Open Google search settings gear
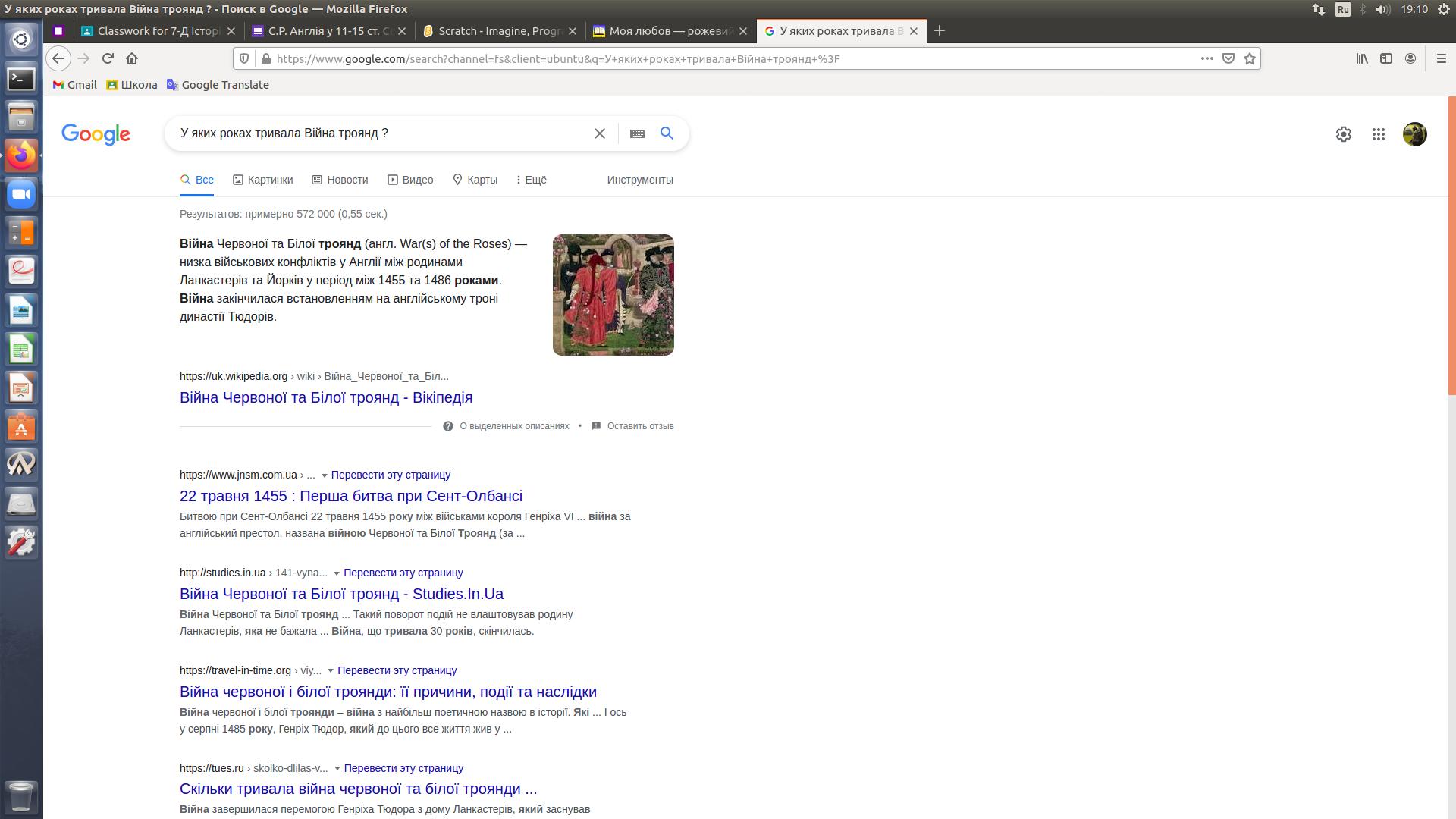This screenshot has height=819, width=1456. pos(1343,134)
